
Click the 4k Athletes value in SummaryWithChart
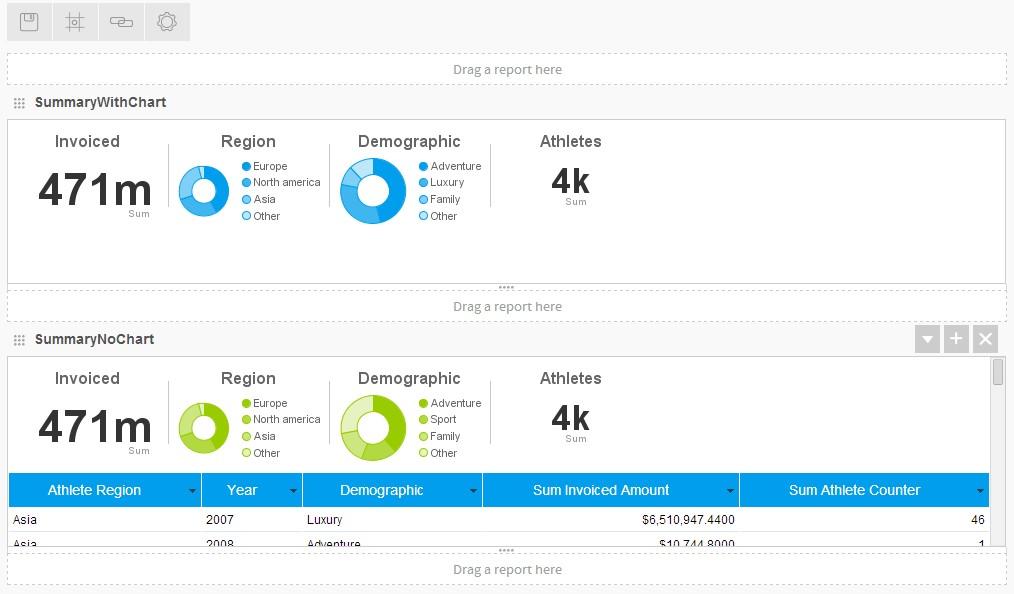[x=570, y=181]
